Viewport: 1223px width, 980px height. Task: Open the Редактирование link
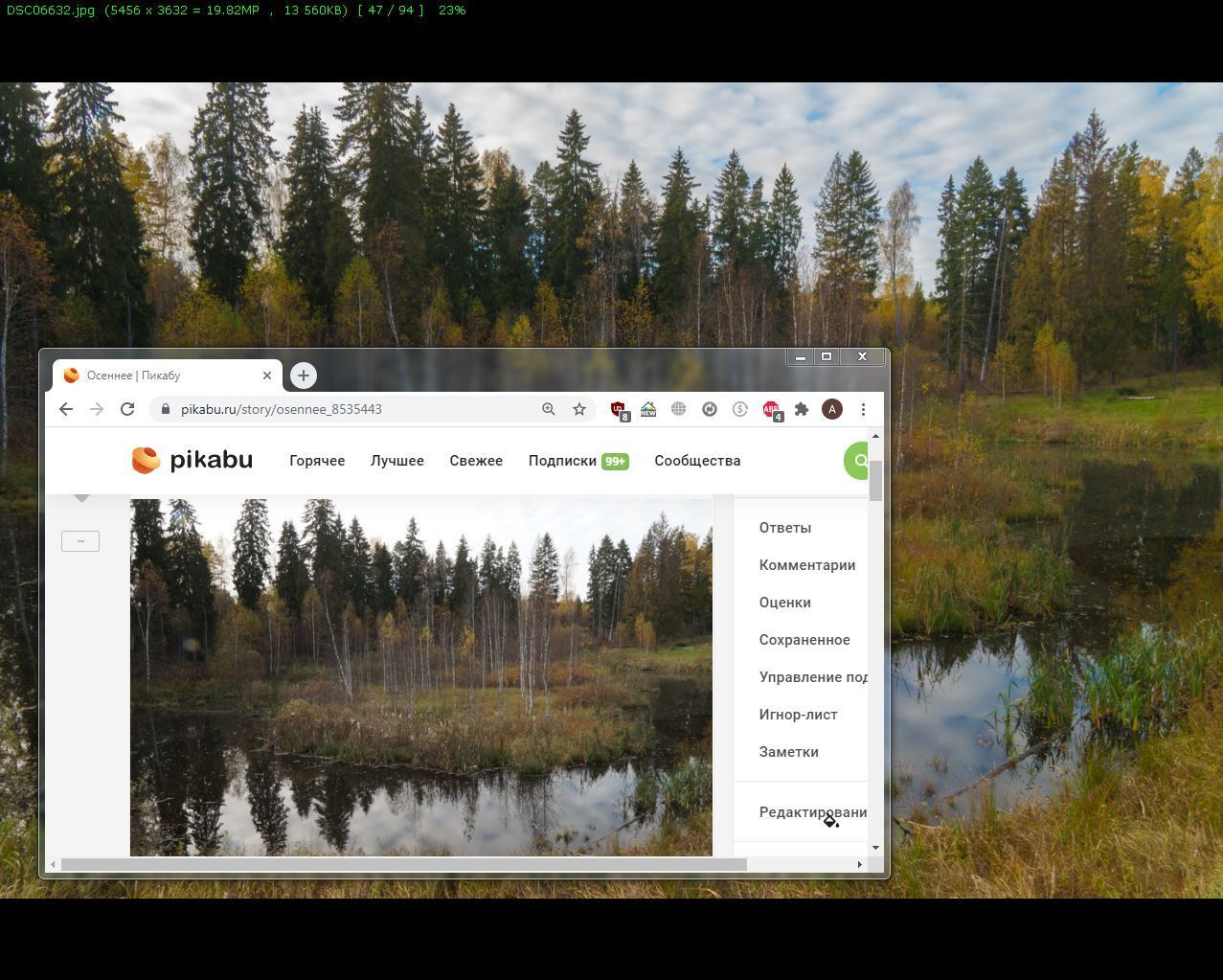pyautogui.click(x=813, y=812)
